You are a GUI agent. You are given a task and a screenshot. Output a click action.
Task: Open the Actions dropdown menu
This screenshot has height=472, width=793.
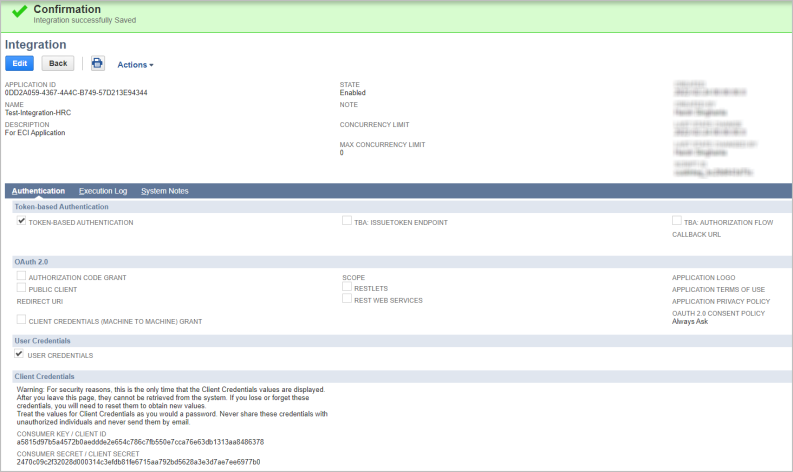click(x=135, y=65)
